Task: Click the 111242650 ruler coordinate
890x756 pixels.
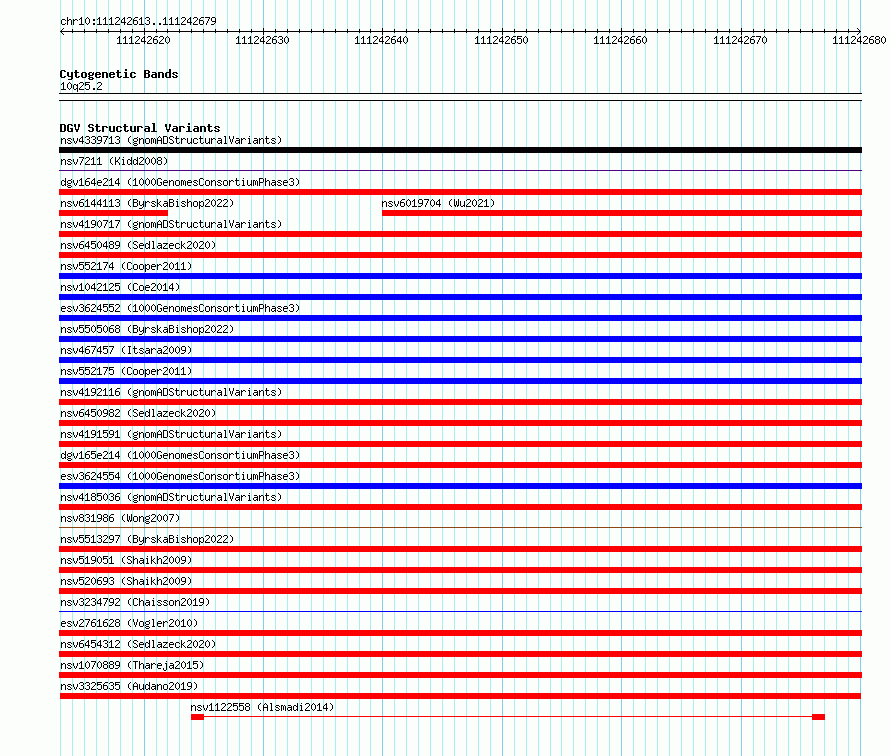Action: (x=501, y=40)
